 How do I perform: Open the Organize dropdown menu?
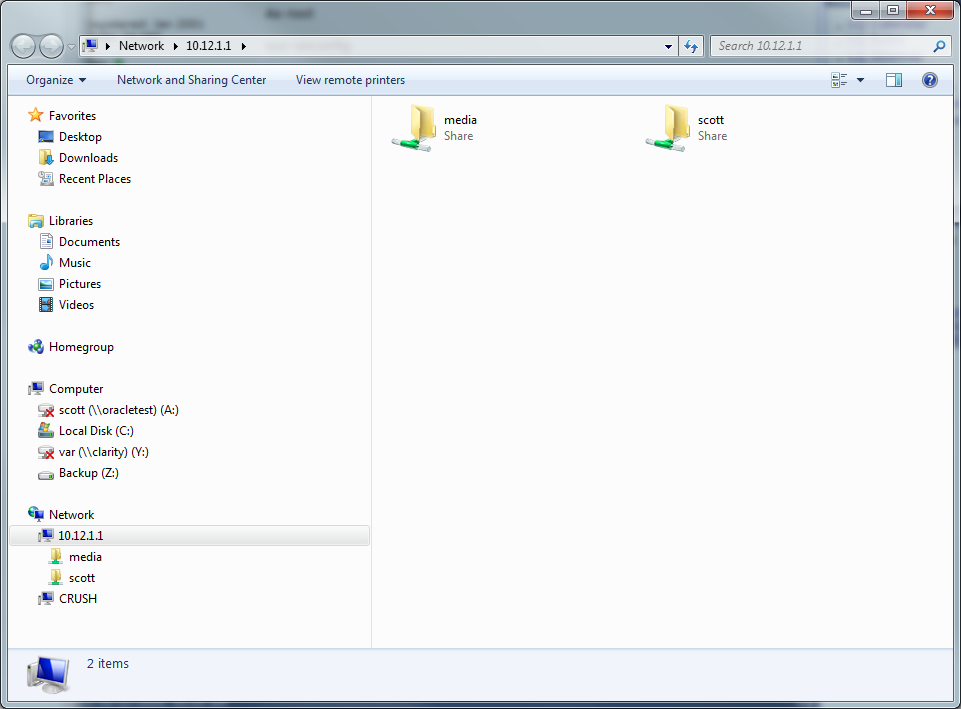click(x=56, y=80)
